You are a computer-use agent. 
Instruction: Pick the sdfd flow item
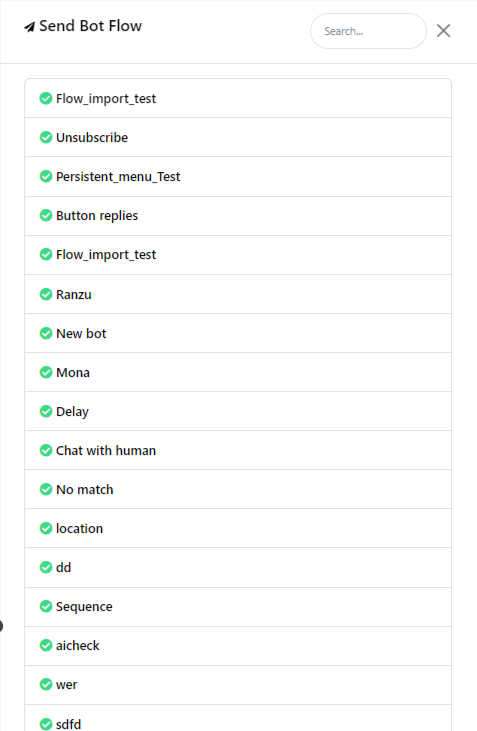point(238,718)
